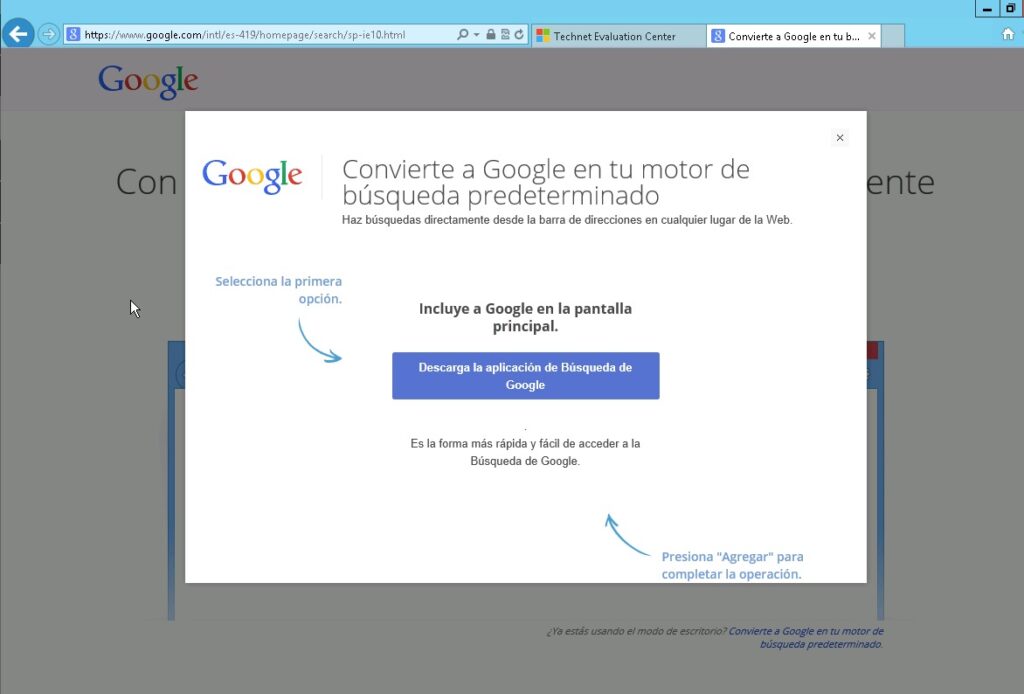Click the compatibility view icon in address bar
This screenshot has width=1024, height=694.
coord(505,35)
